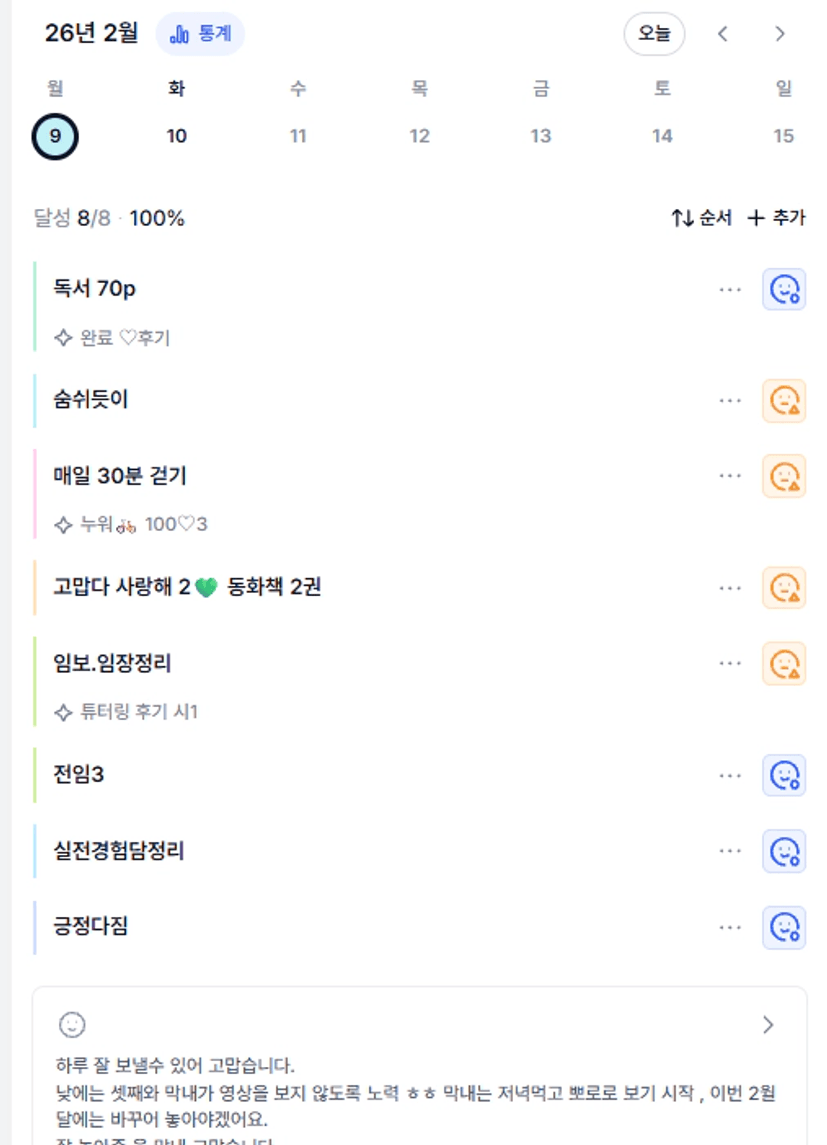Open the 통계 statistics button
This screenshot has width=827, height=1145.
pos(200,34)
